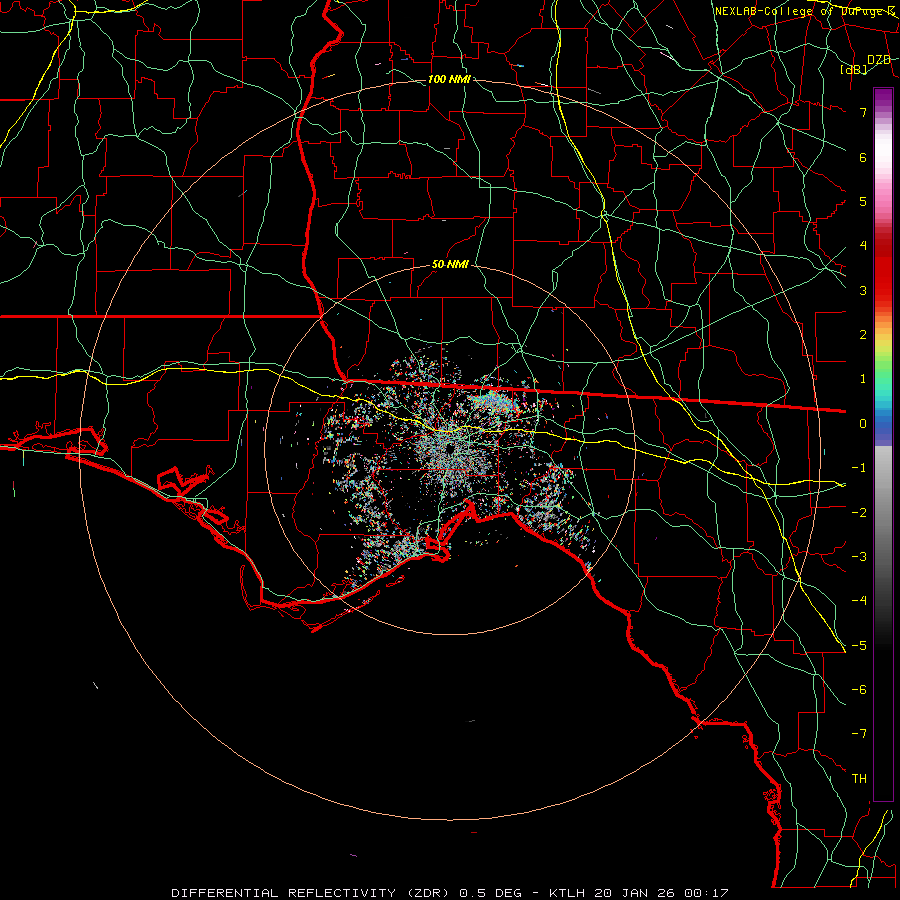The width and height of the screenshot is (900, 900).
Task: Click the "-2" value on the dB scale
Action: [x=859, y=513]
